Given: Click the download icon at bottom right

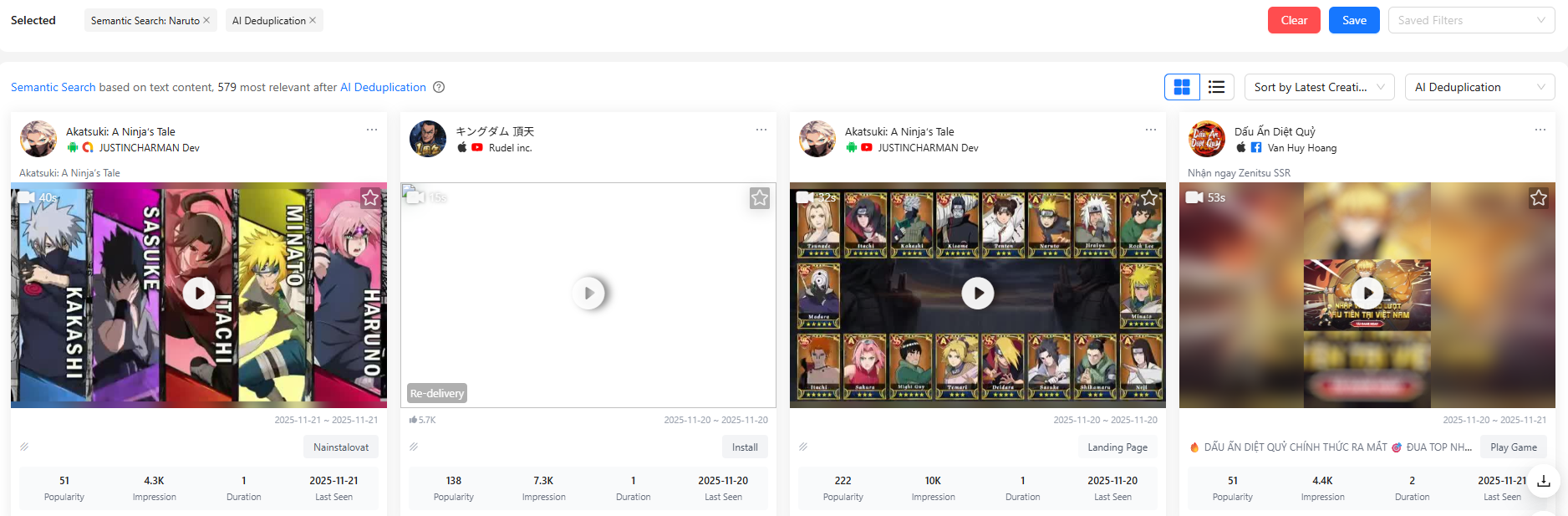Looking at the screenshot, I should tap(1544, 481).
